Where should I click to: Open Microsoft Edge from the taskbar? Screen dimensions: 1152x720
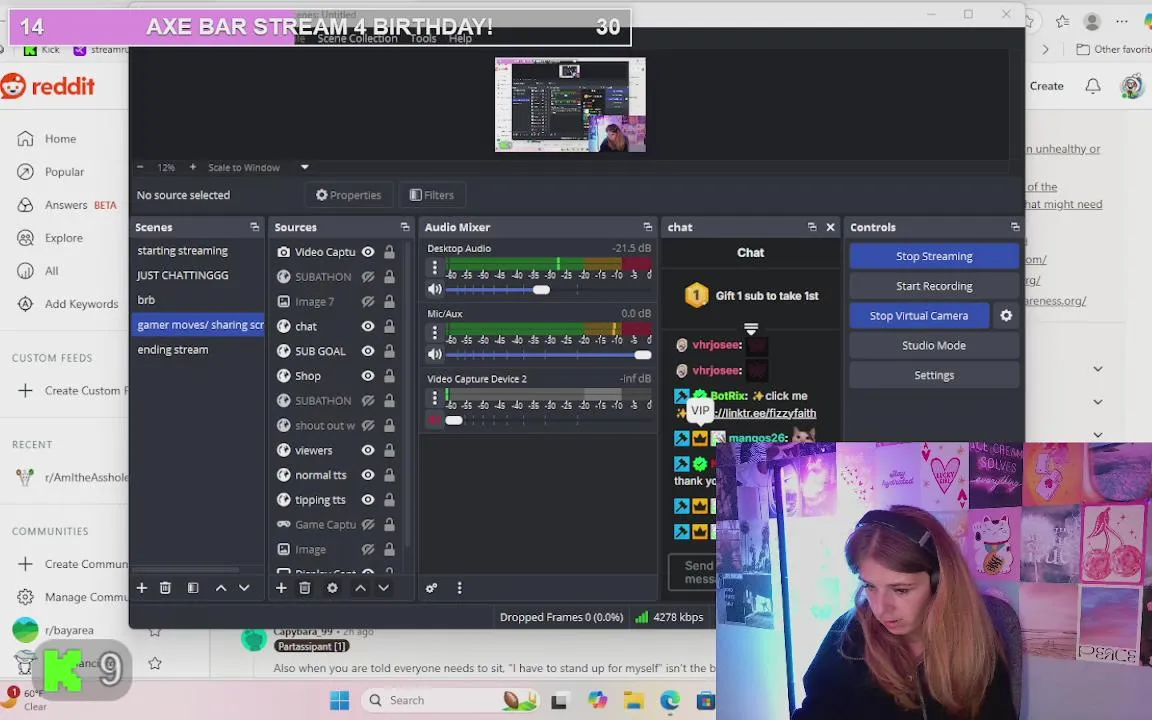(669, 700)
